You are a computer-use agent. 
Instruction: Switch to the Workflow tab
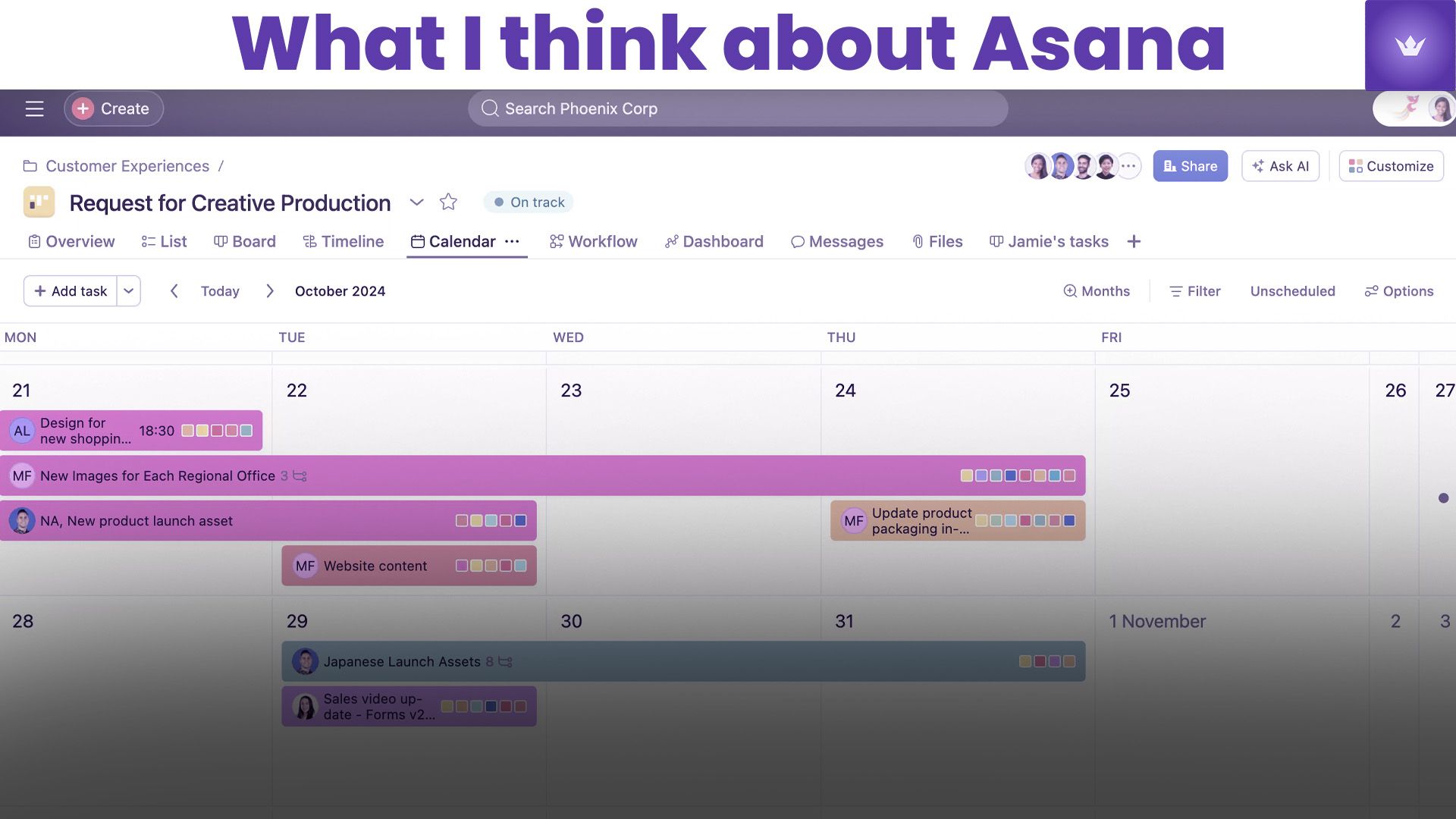click(x=594, y=241)
